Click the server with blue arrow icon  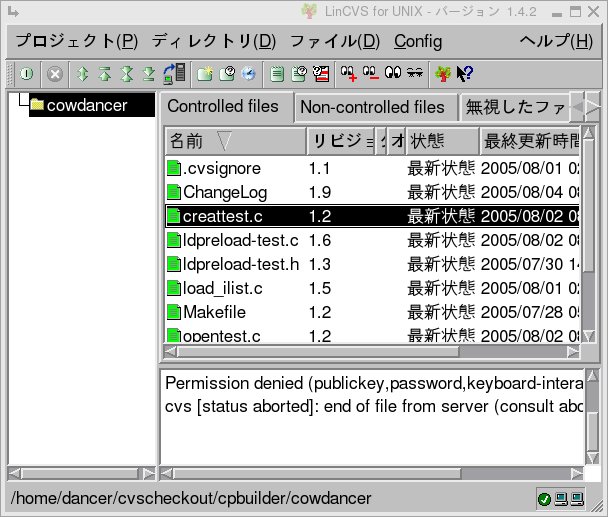(174, 73)
